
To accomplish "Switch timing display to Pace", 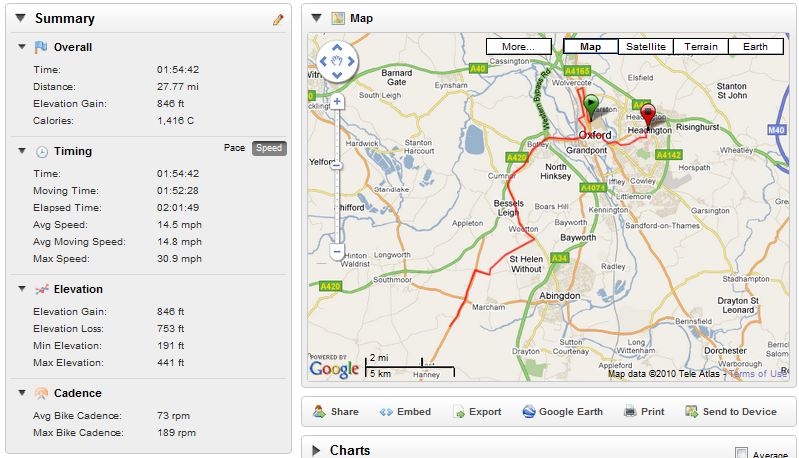I will [x=234, y=148].
